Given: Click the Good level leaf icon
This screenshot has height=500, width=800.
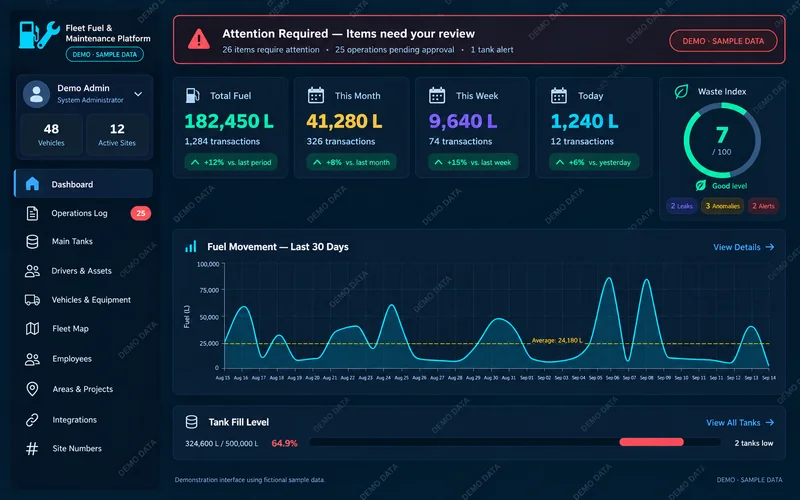Looking at the screenshot, I should tap(701, 186).
